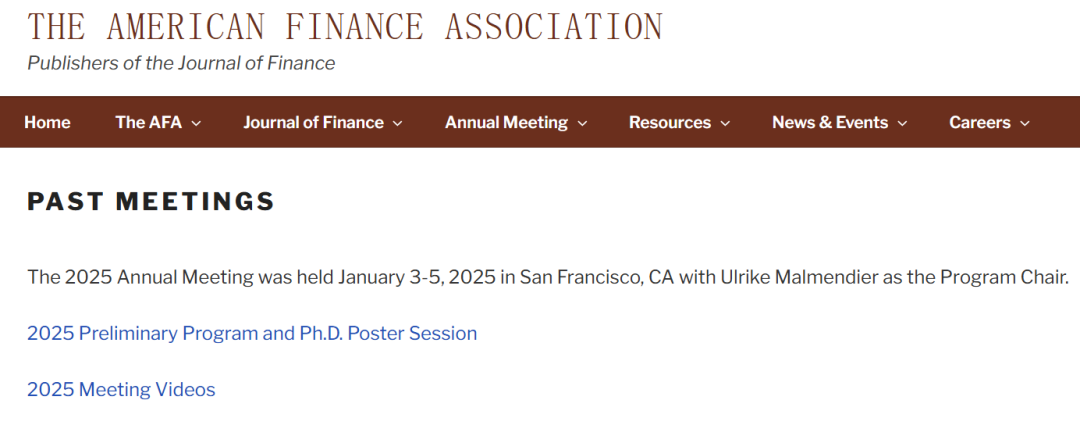Click the American Finance Association site title
Viewport: 1080px width, 425px height.
344,27
